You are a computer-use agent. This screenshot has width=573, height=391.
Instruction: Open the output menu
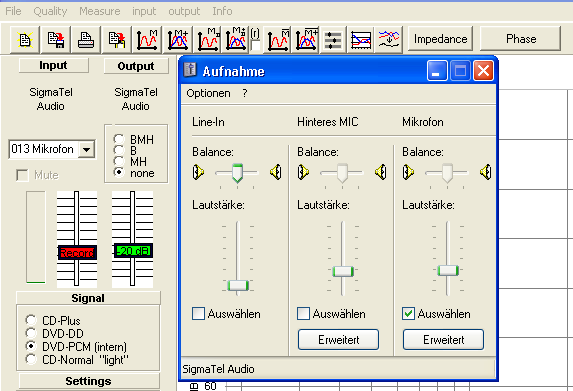(x=184, y=11)
